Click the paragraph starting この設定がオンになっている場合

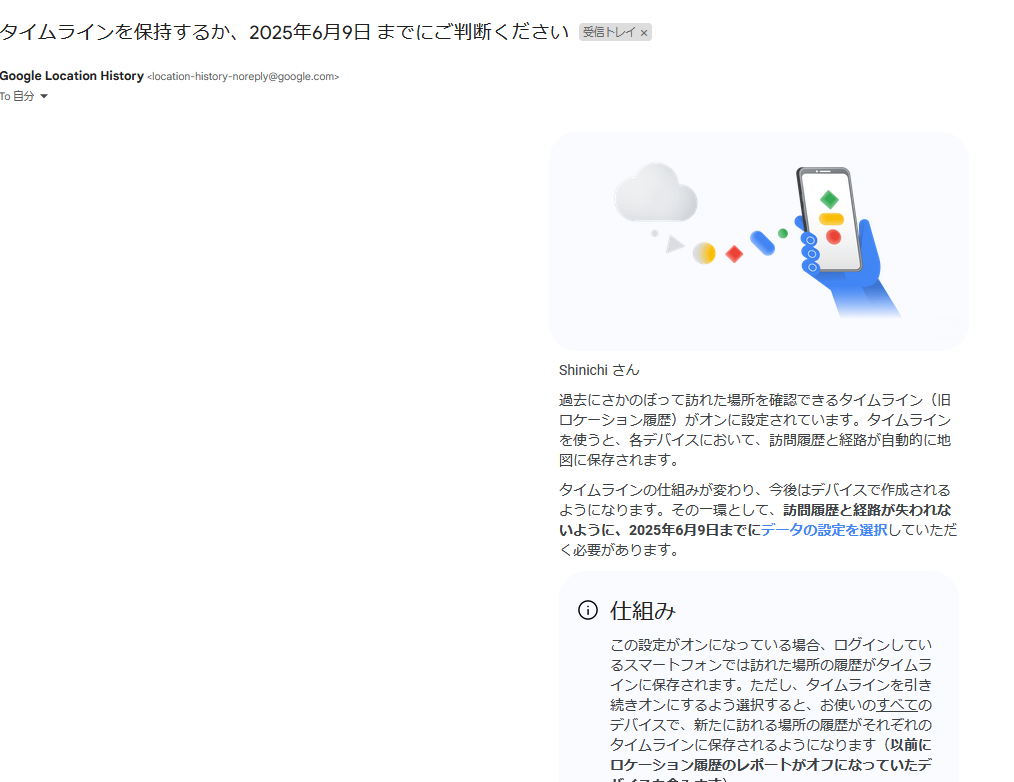771,711
